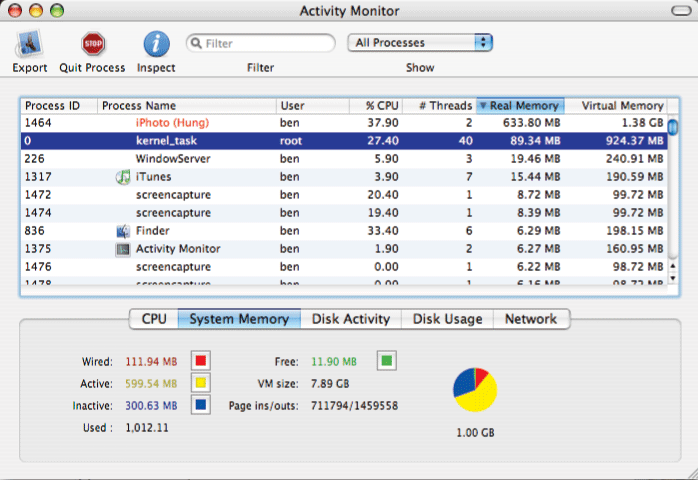The image size is (698, 480).
Task: Click the scrollbar down arrow in process list
Action: click(x=673, y=278)
